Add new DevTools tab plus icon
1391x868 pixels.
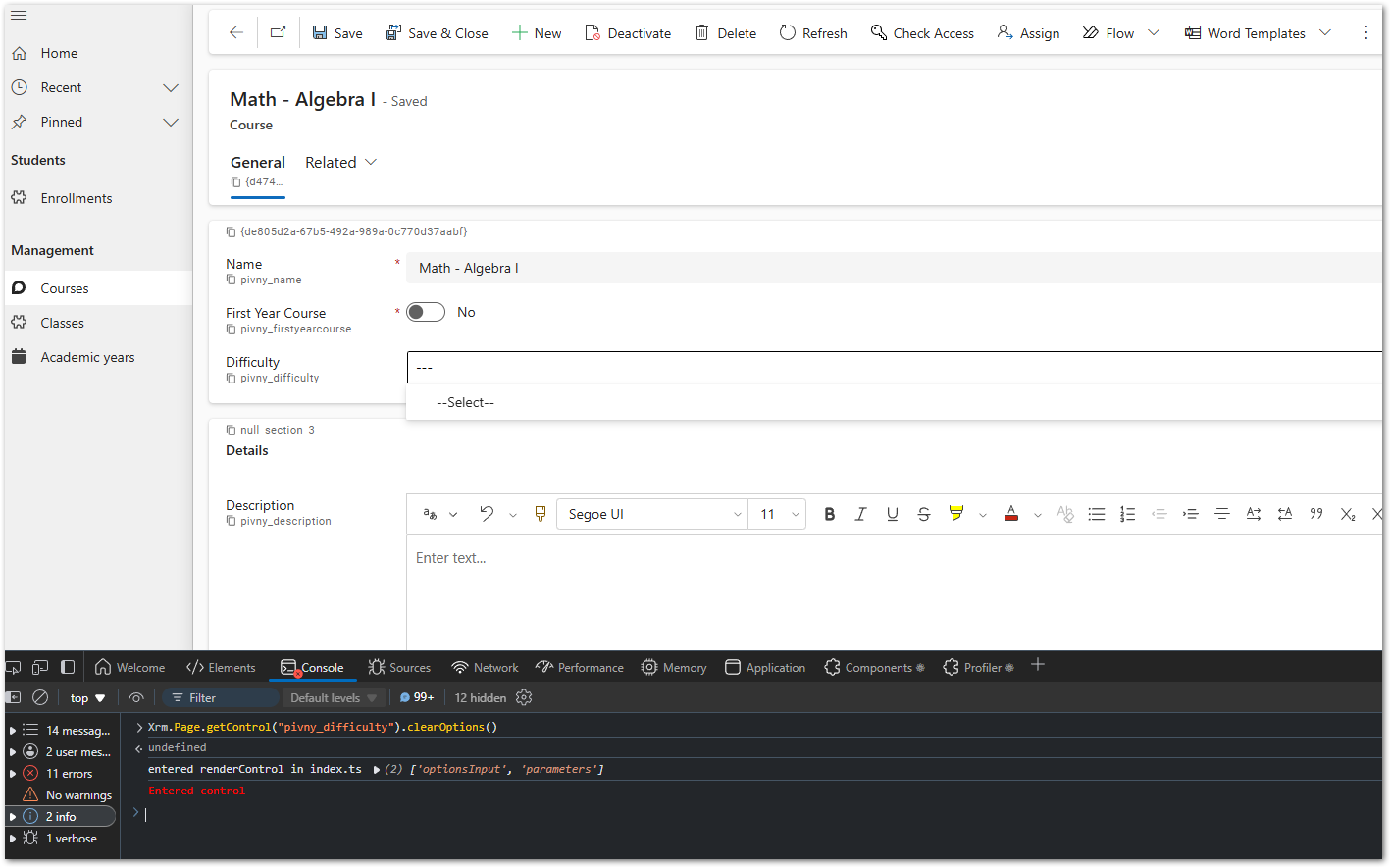tap(1038, 665)
